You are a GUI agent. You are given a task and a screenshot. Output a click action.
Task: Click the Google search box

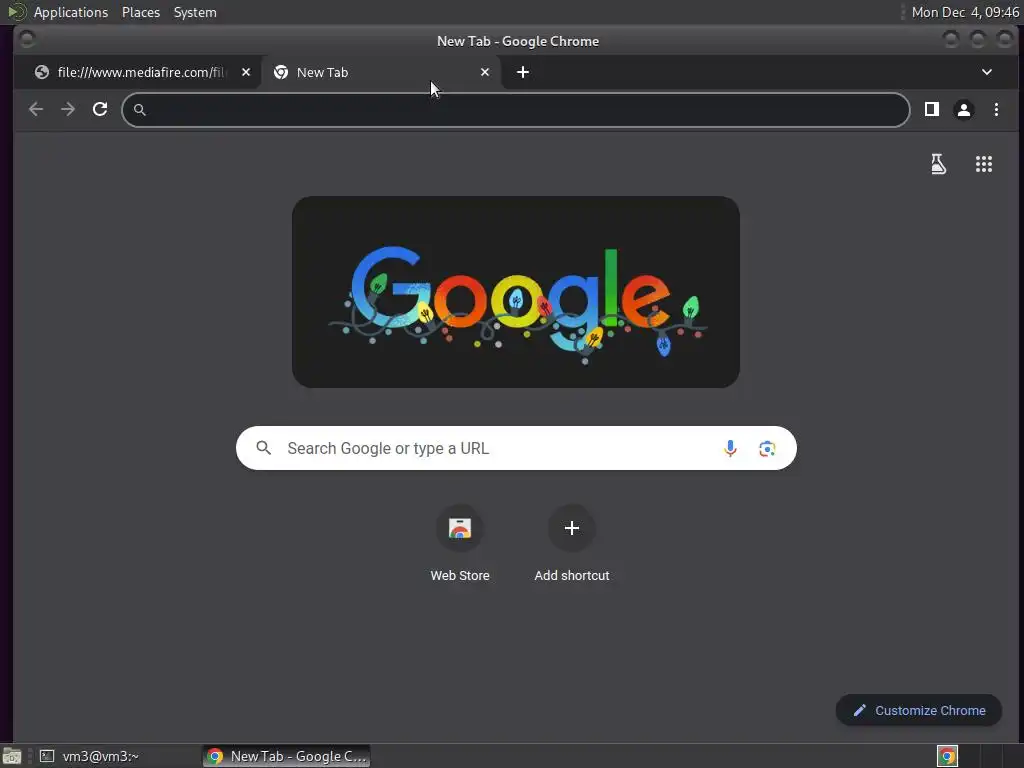516,448
